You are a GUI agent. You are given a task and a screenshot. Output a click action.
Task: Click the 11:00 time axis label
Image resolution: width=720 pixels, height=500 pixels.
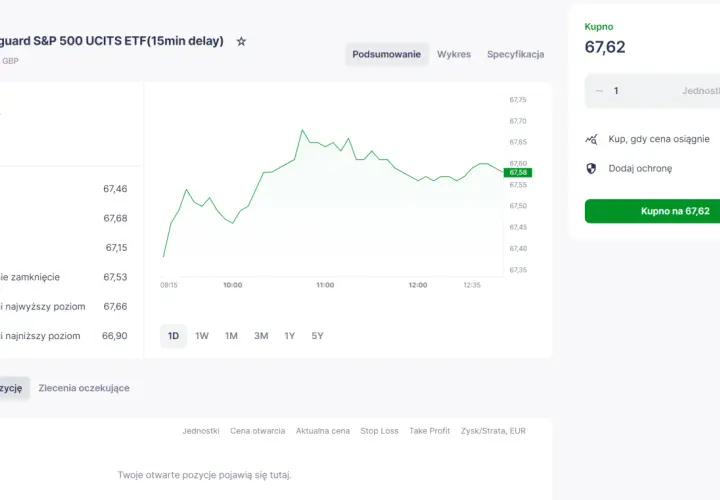(325, 285)
